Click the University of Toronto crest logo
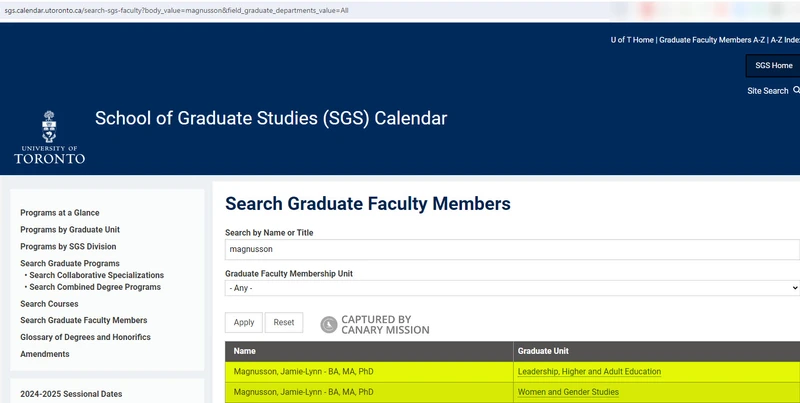Viewport: 800px width, 403px height. 49,137
